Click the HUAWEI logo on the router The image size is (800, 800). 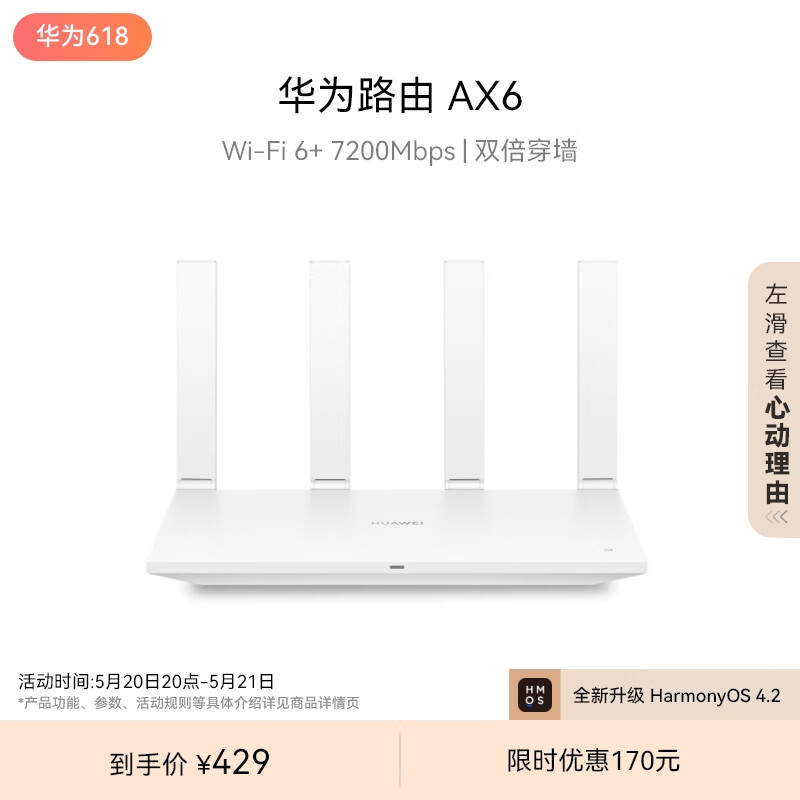(397, 523)
